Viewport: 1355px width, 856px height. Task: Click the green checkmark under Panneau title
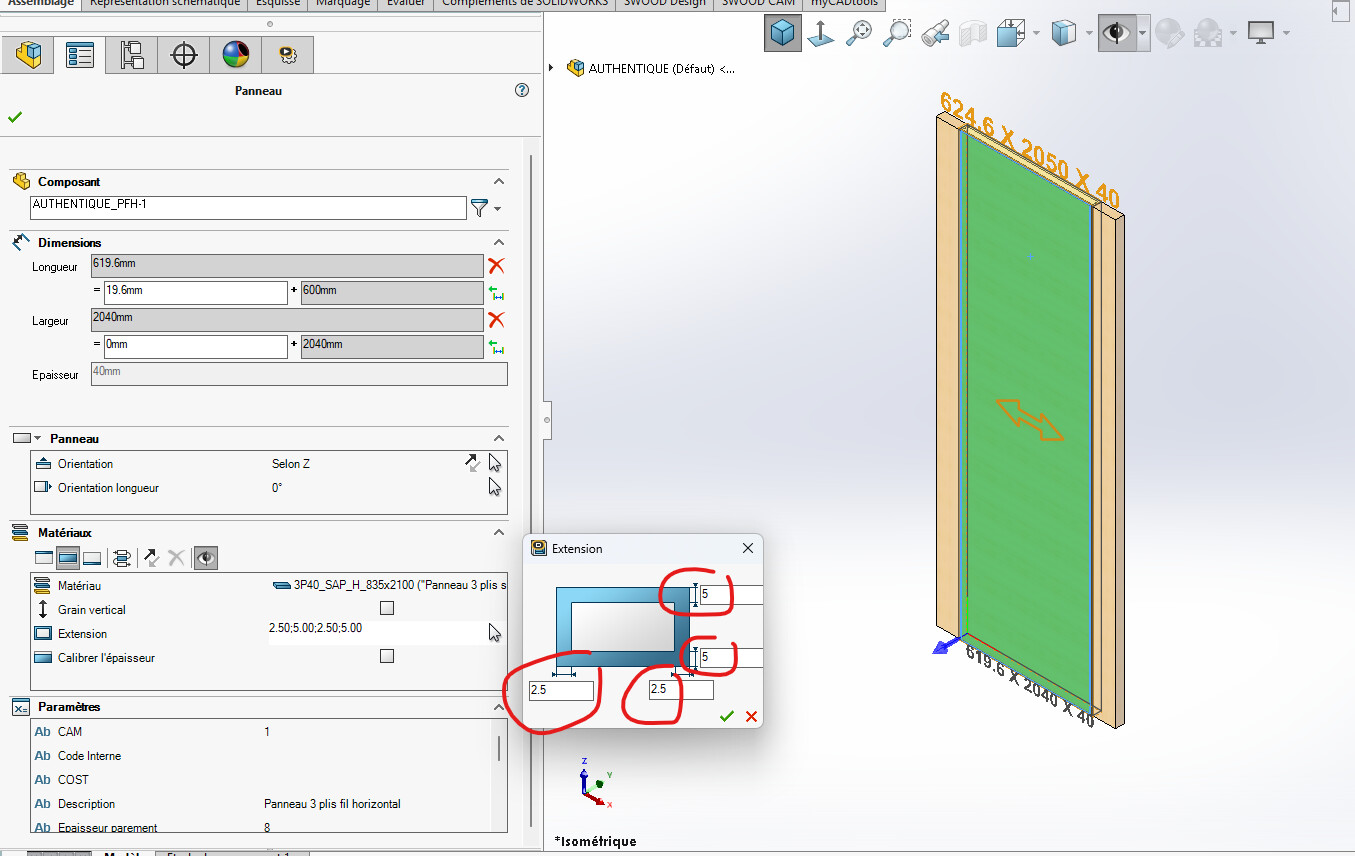pos(15,117)
